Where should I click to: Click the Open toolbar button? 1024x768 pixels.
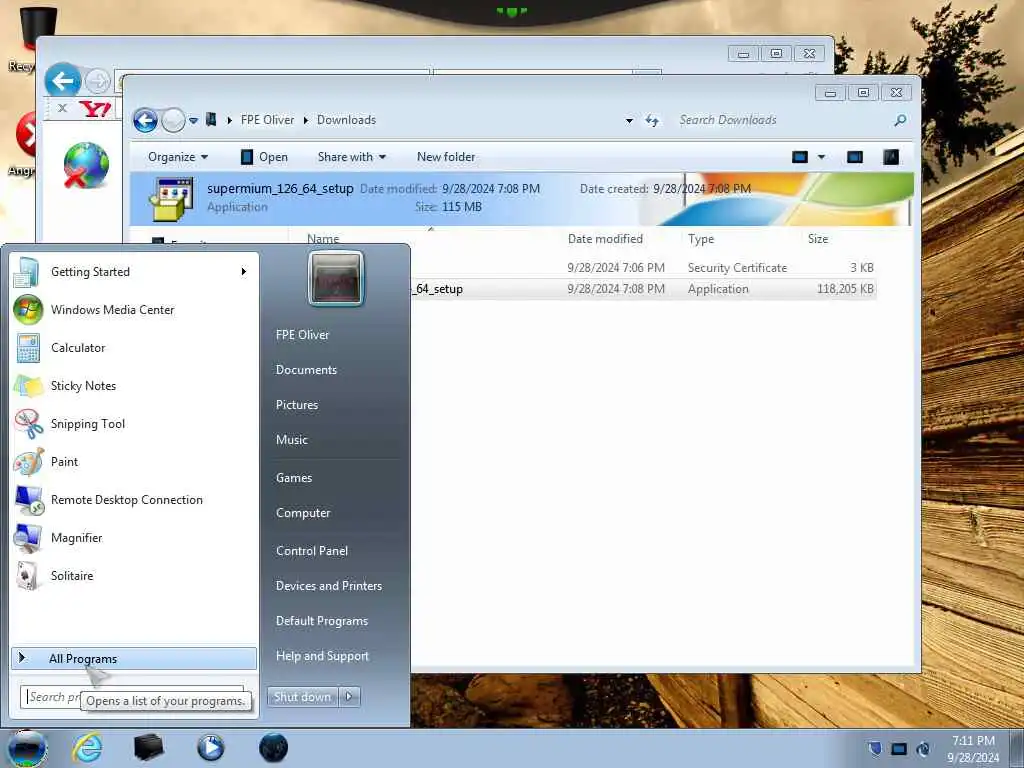[x=264, y=157]
